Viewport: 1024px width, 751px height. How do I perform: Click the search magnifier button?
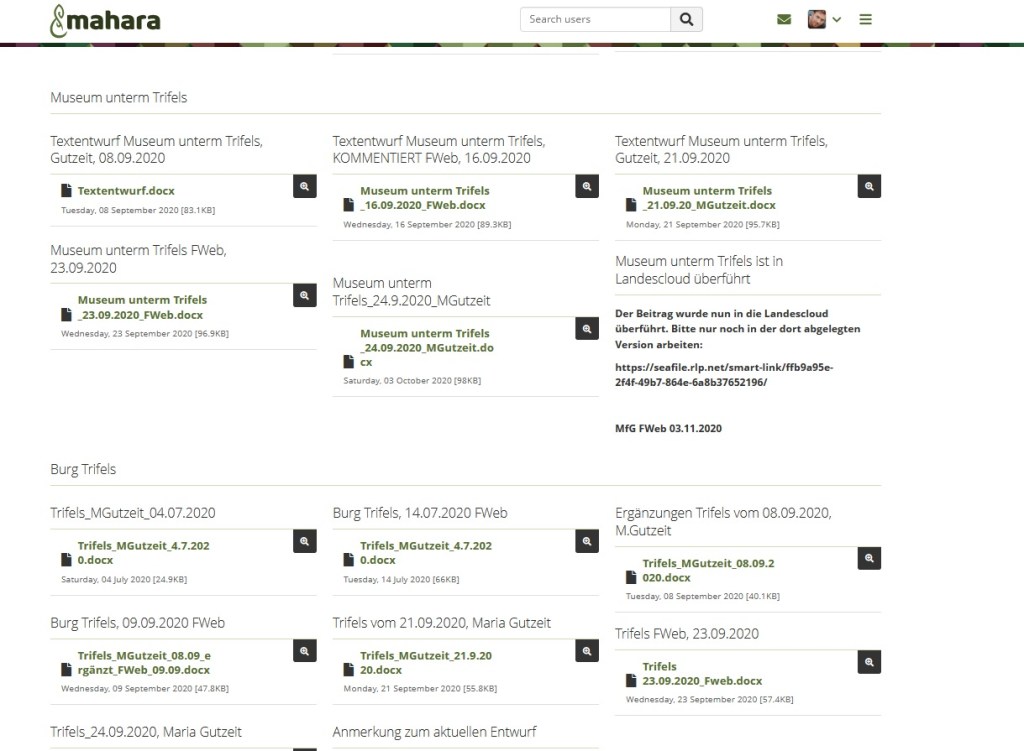point(686,19)
